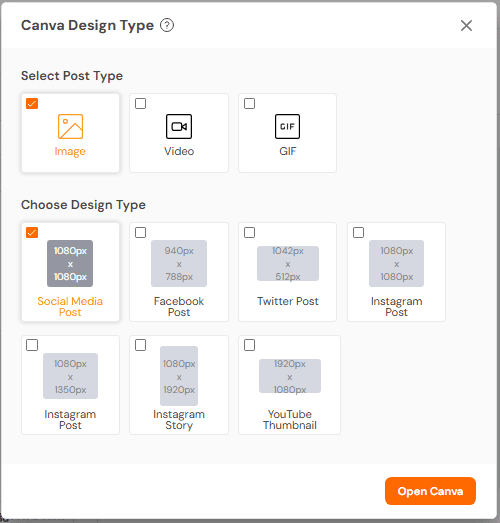500x523 pixels.
Task: Click the "Instagram Story" label
Action: tap(179, 420)
